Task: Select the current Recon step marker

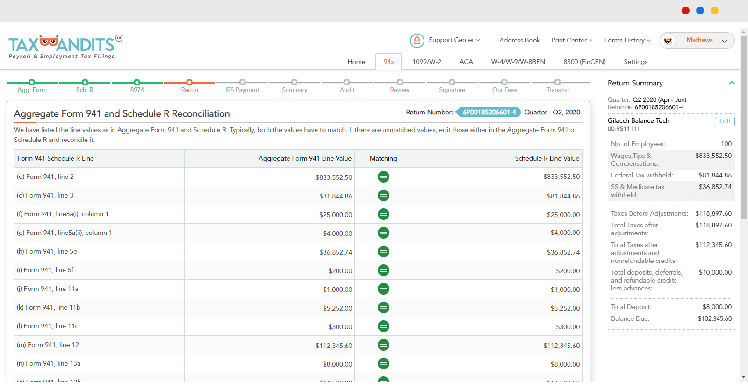Action: (189, 82)
